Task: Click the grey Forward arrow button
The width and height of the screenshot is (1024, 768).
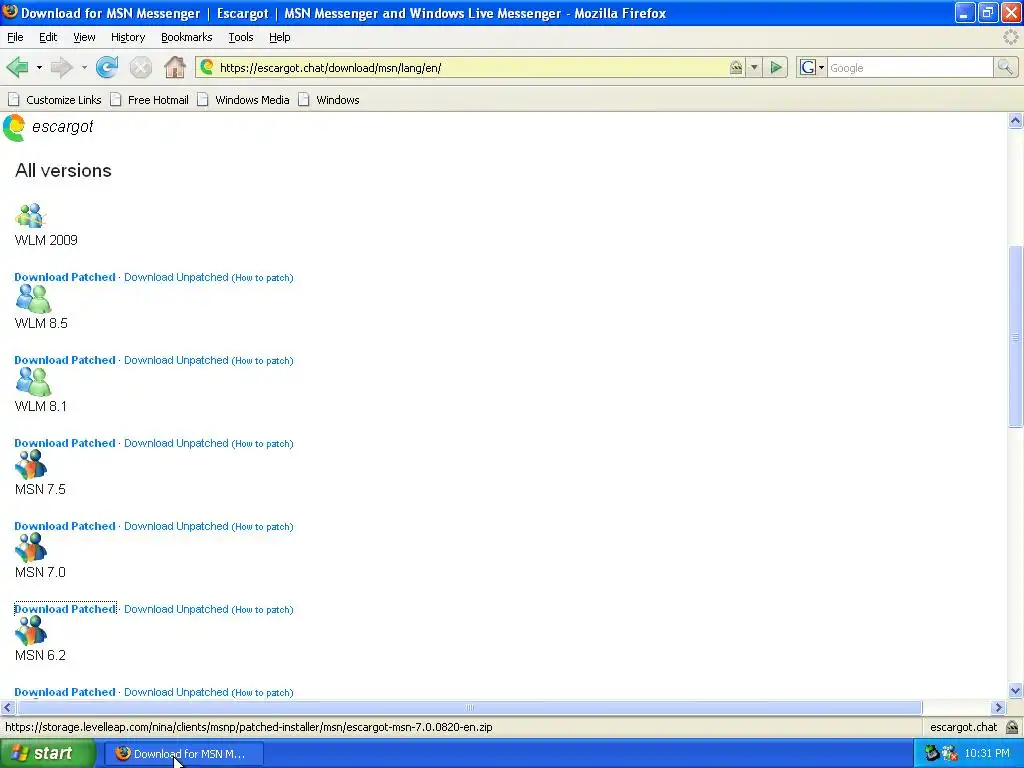Action: pos(61,67)
